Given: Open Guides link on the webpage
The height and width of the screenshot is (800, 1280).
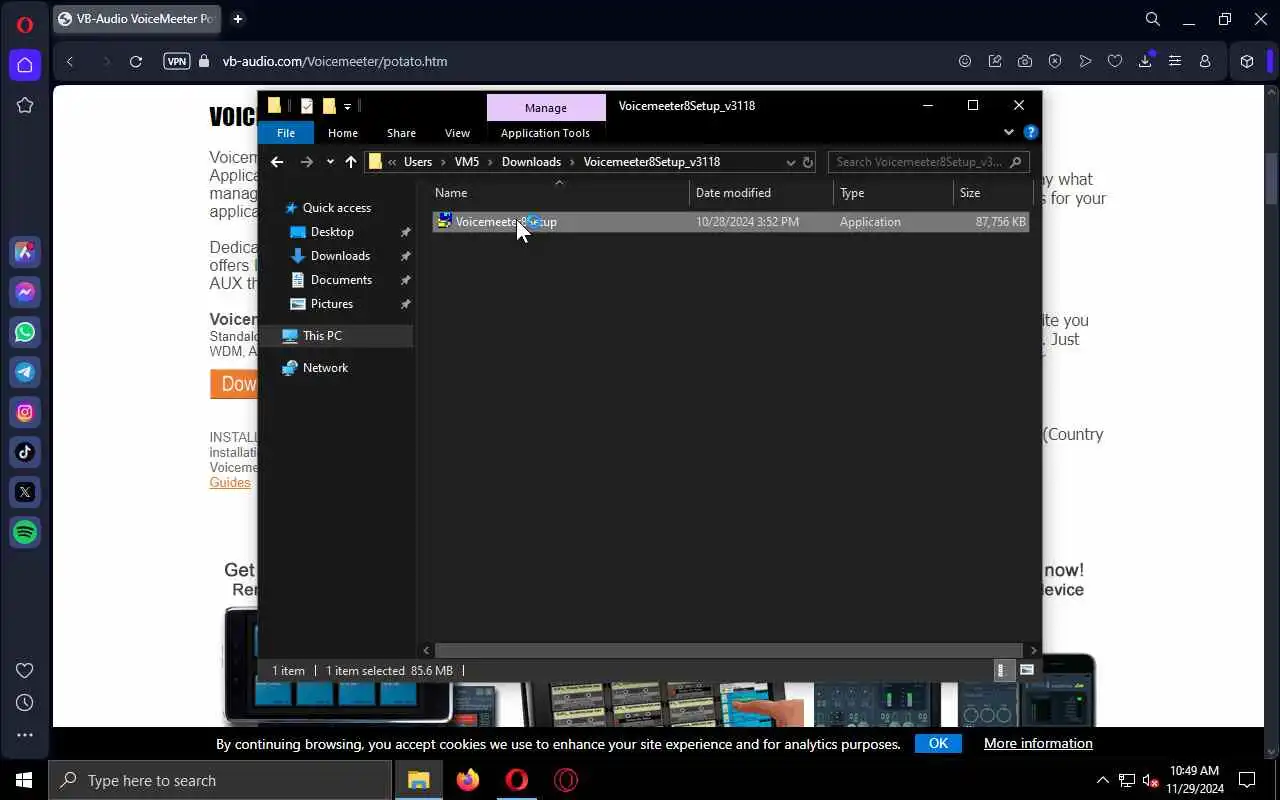Looking at the screenshot, I should click(230, 482).
